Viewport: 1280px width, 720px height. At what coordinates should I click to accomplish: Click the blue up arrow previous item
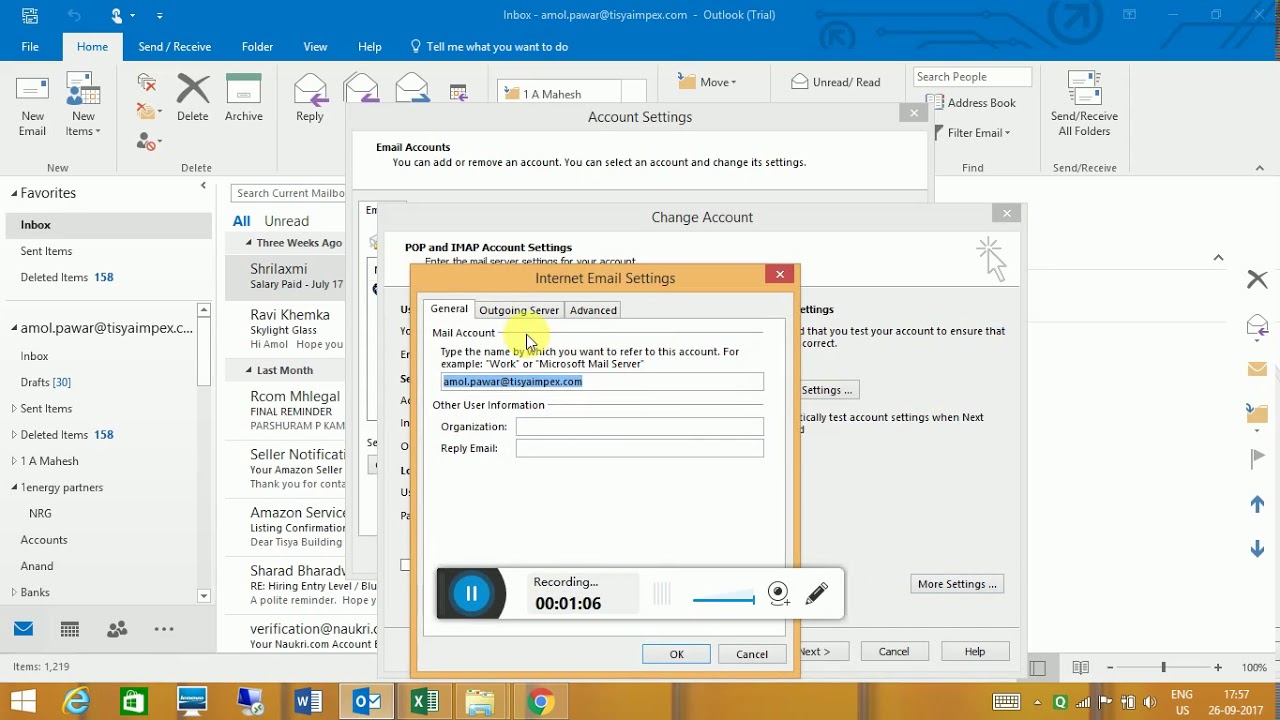1257,505
